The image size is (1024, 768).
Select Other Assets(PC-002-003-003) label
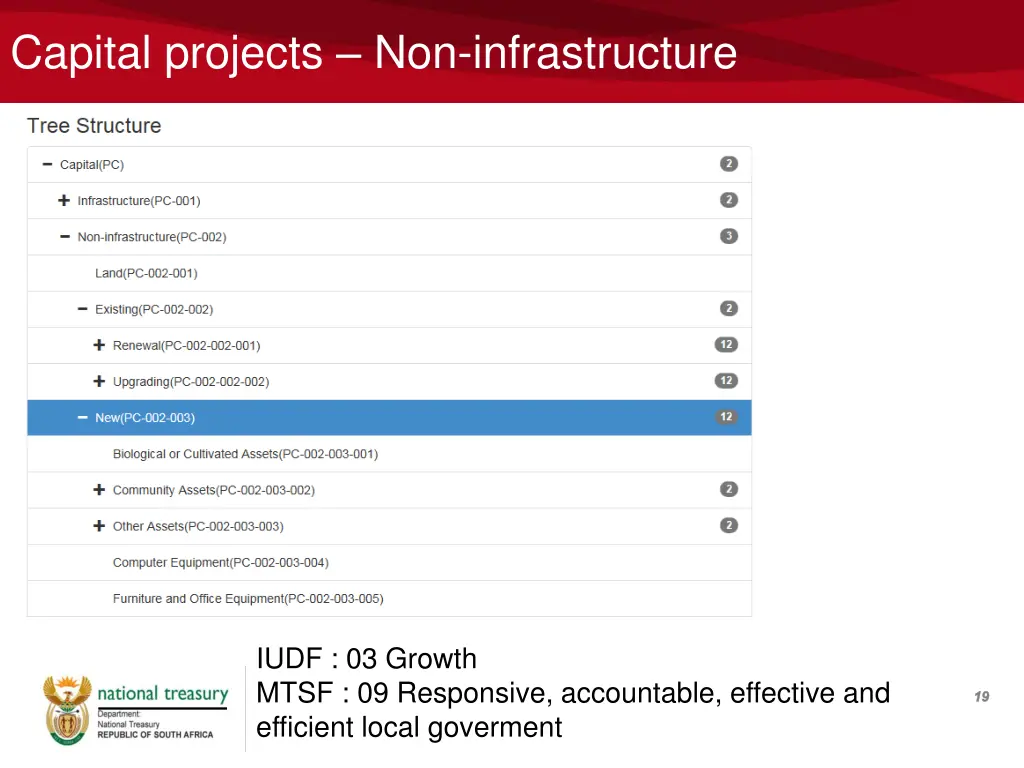199,526
